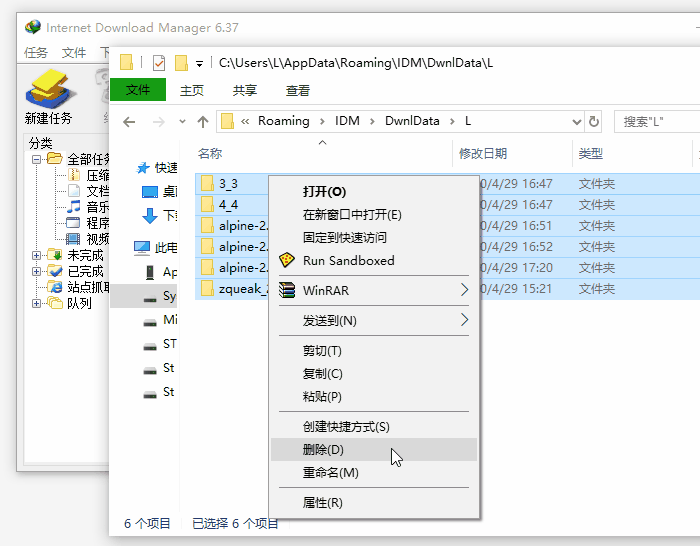Screen dimensions: 700x546
Task: Open the WinRAR submenu
Action: point(374,290)
